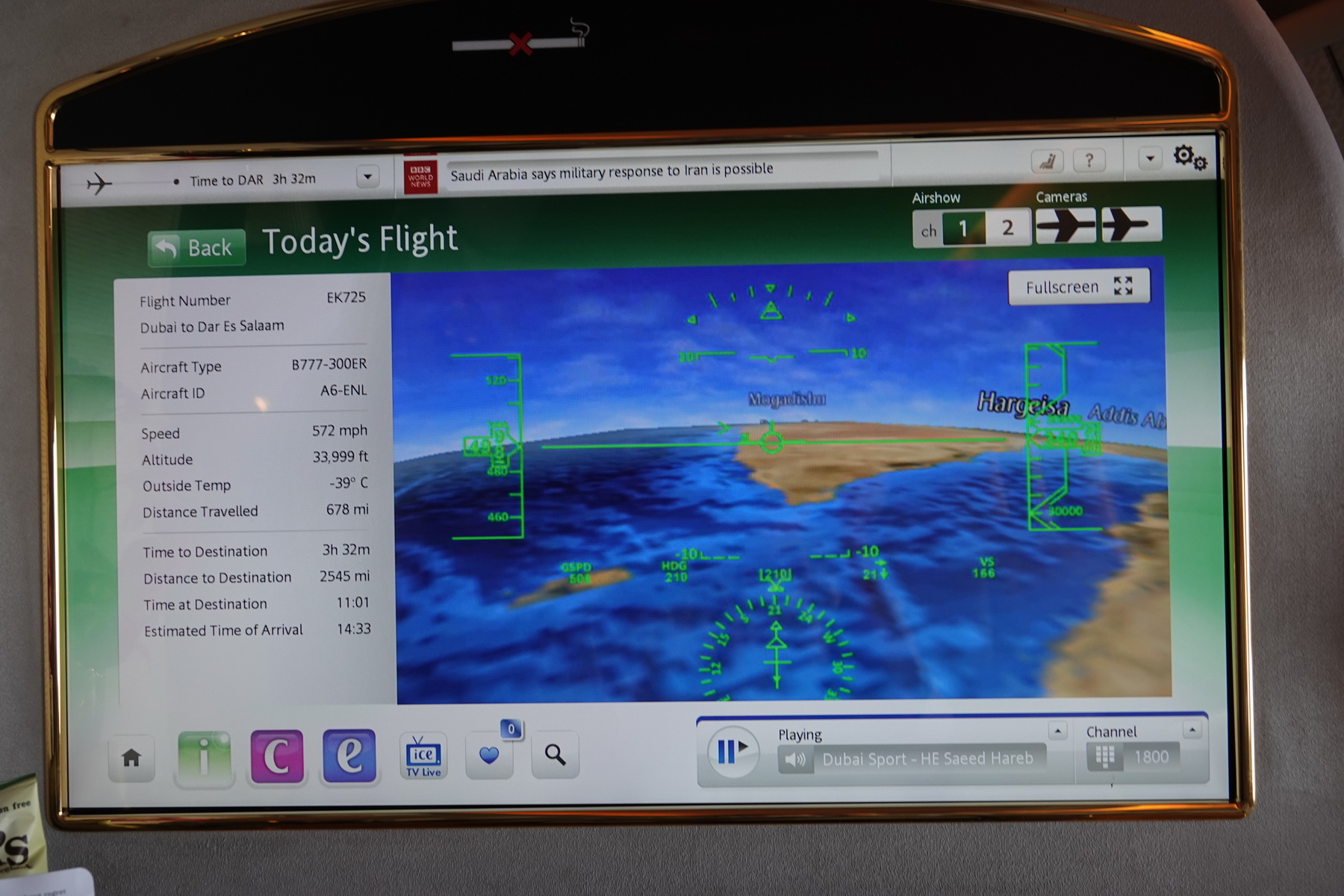Screen dimensions: 1344x896
Task: Open ice TV Live
Action: tap(423, 756)
